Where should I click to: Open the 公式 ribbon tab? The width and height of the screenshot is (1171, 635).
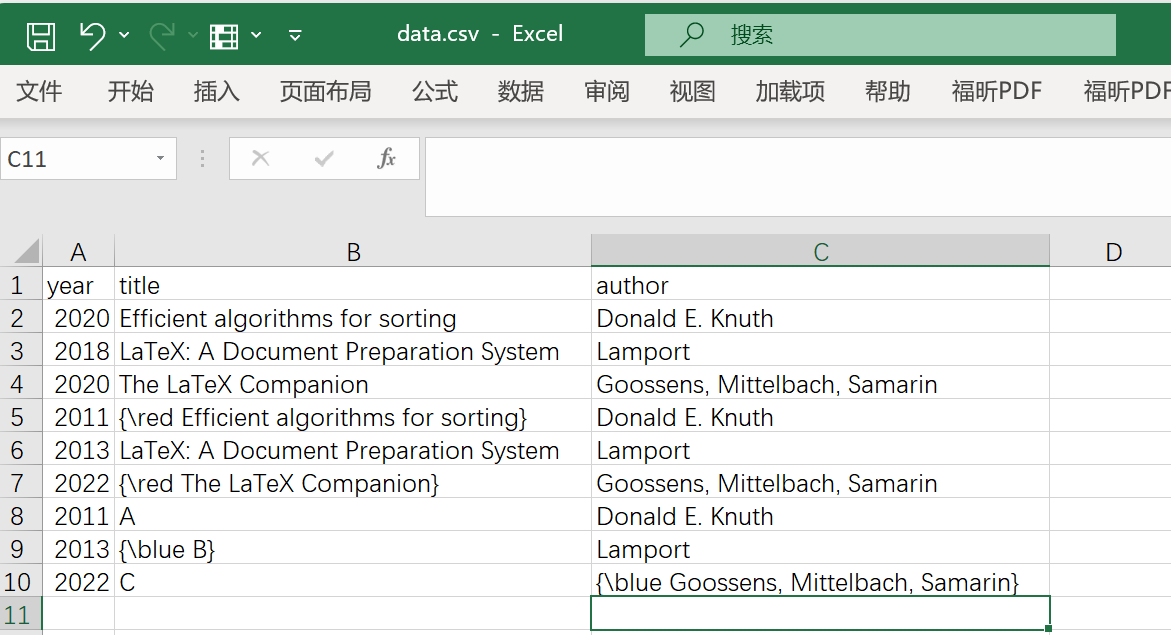click(435, 91)
